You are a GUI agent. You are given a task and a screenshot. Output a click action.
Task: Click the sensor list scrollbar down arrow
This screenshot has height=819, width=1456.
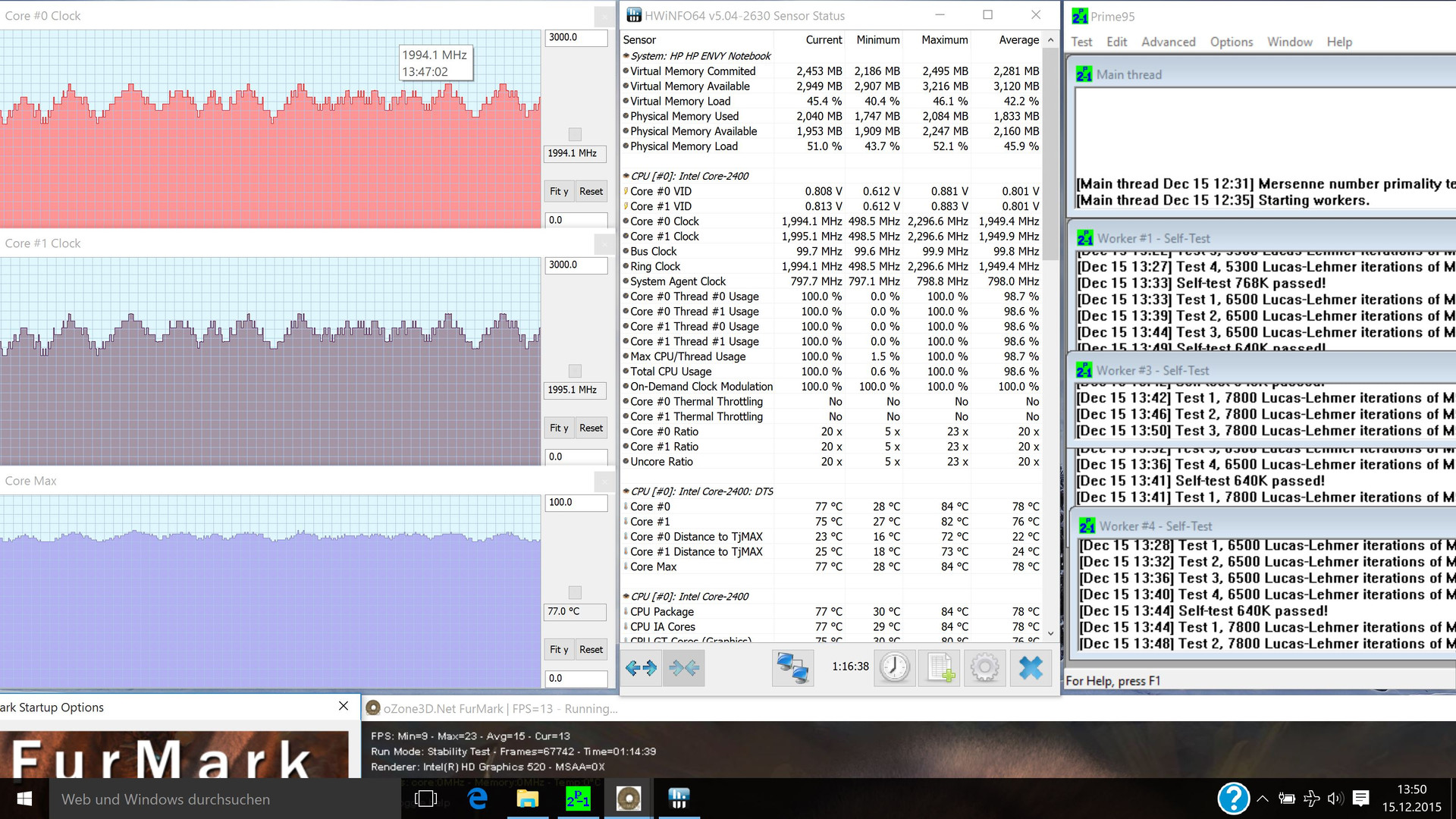[1050, 633]
